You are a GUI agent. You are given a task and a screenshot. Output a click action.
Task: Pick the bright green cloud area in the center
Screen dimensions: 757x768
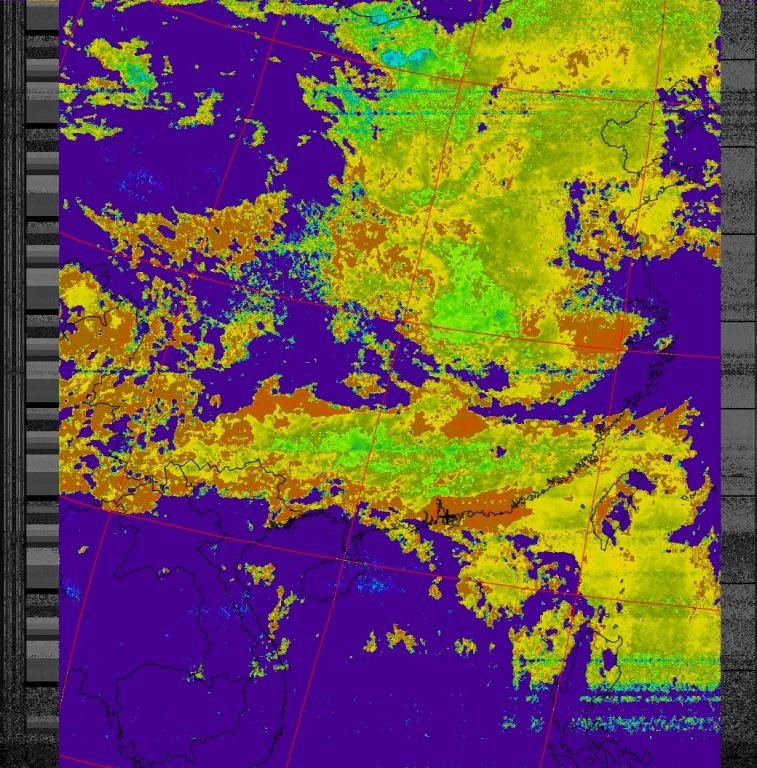coord(470,300)
